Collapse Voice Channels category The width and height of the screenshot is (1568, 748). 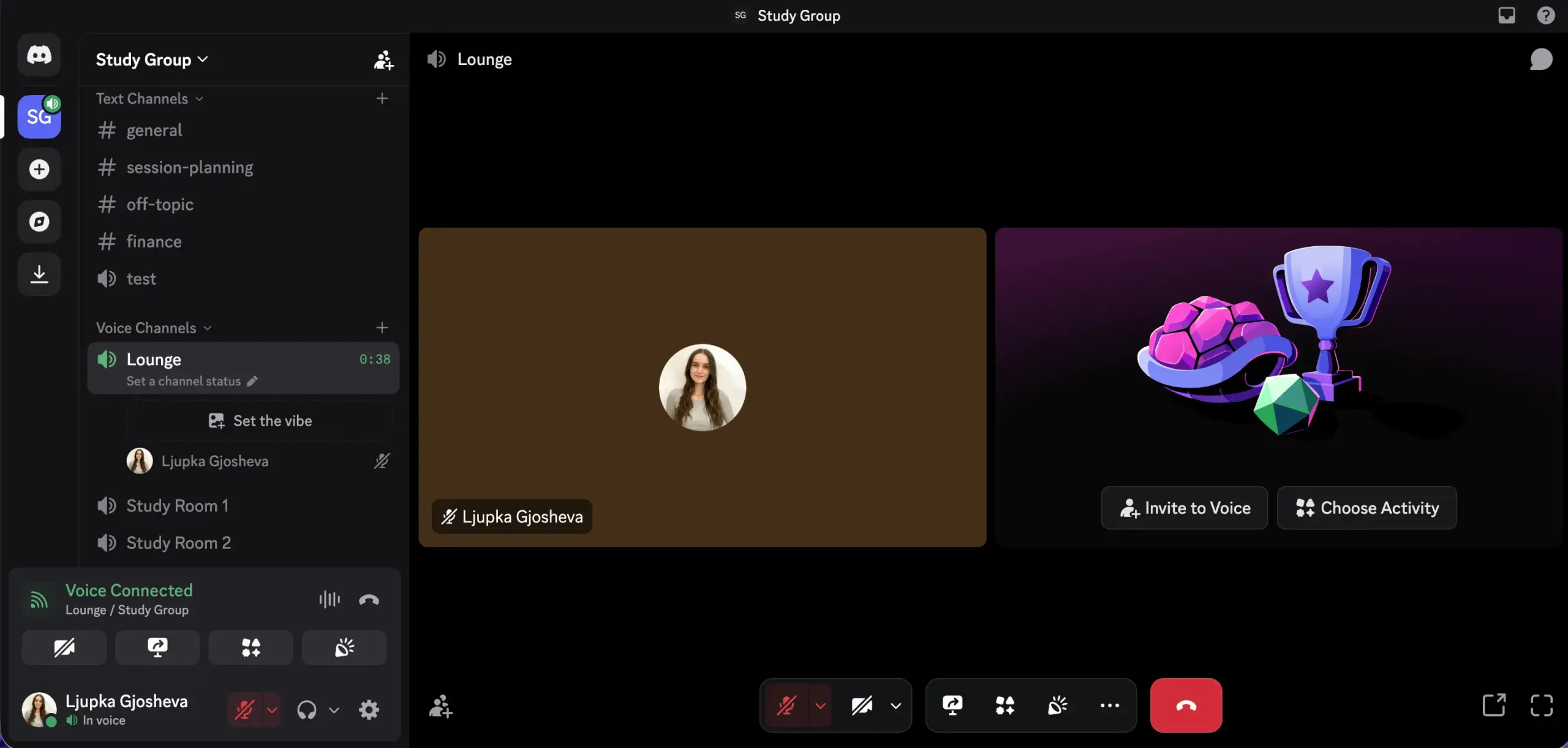click(x=154, y=328)
